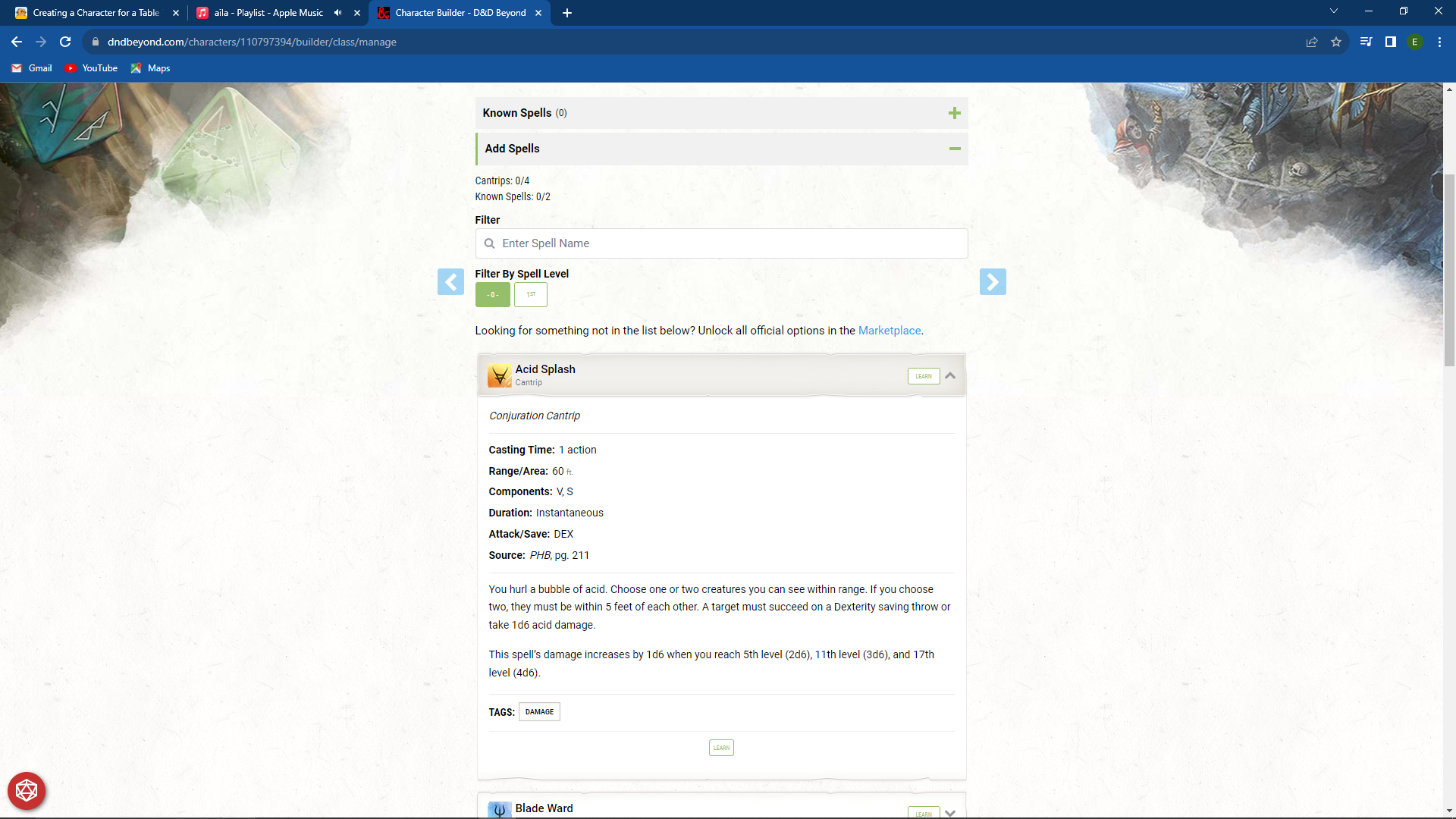The image size is (1456, 819).
Task: Click the Blade Ward spell icon
Action: point(499,808)
